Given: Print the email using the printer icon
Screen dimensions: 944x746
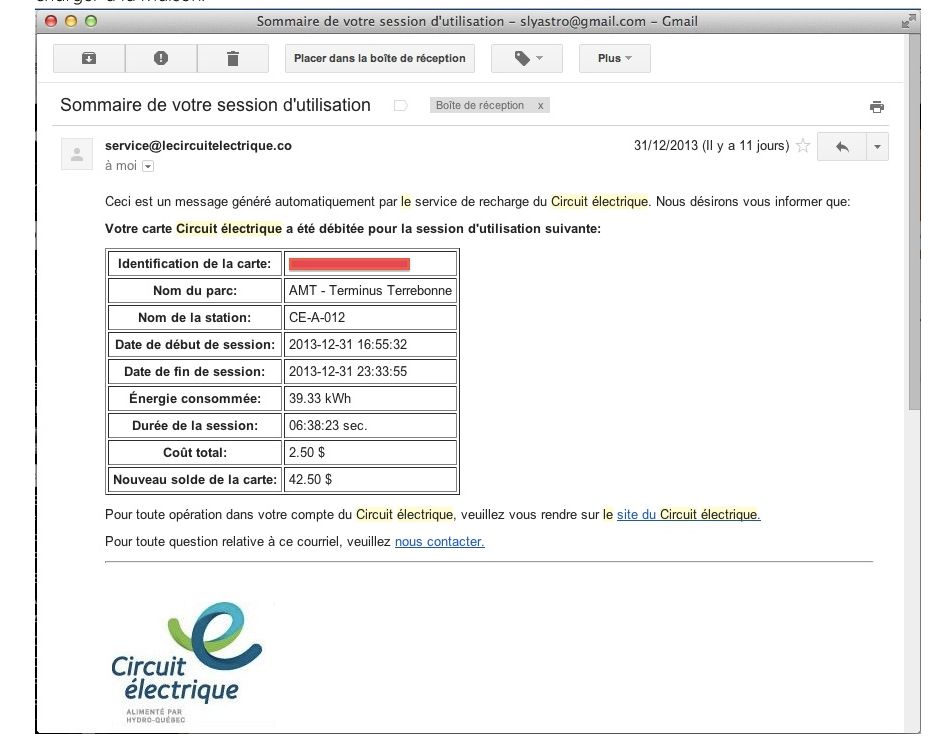Looking at the screenshot, I should click(877, 107).
